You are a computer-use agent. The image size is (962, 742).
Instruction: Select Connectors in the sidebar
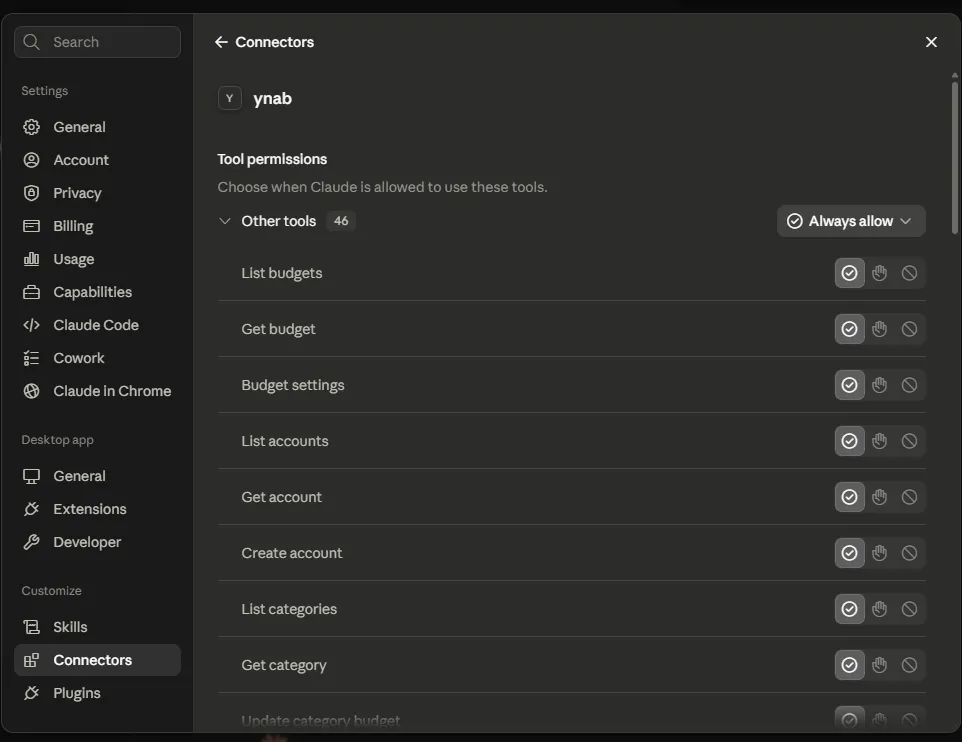97,660
